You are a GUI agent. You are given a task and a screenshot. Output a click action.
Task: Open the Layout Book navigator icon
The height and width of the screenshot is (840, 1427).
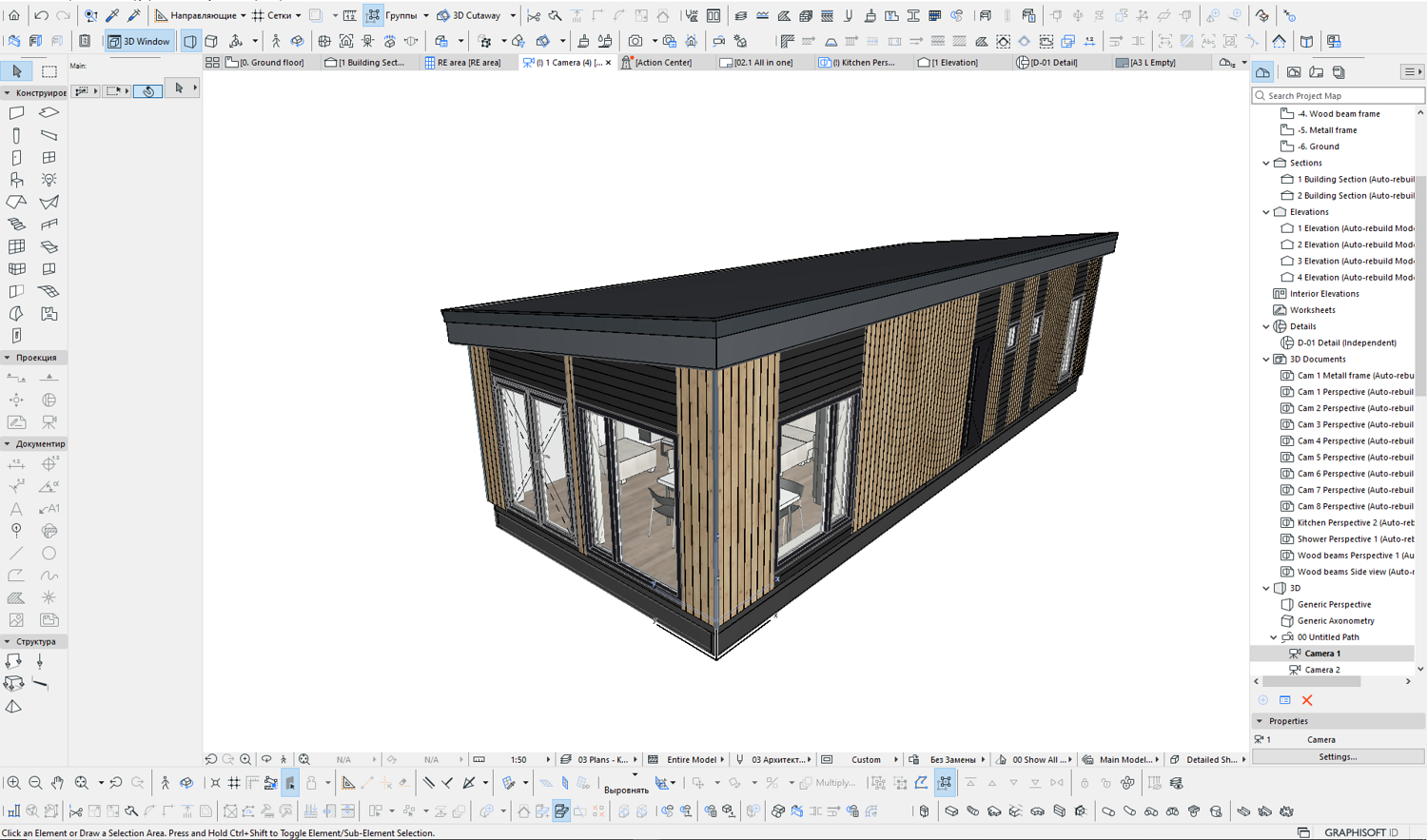point(1317,72)
